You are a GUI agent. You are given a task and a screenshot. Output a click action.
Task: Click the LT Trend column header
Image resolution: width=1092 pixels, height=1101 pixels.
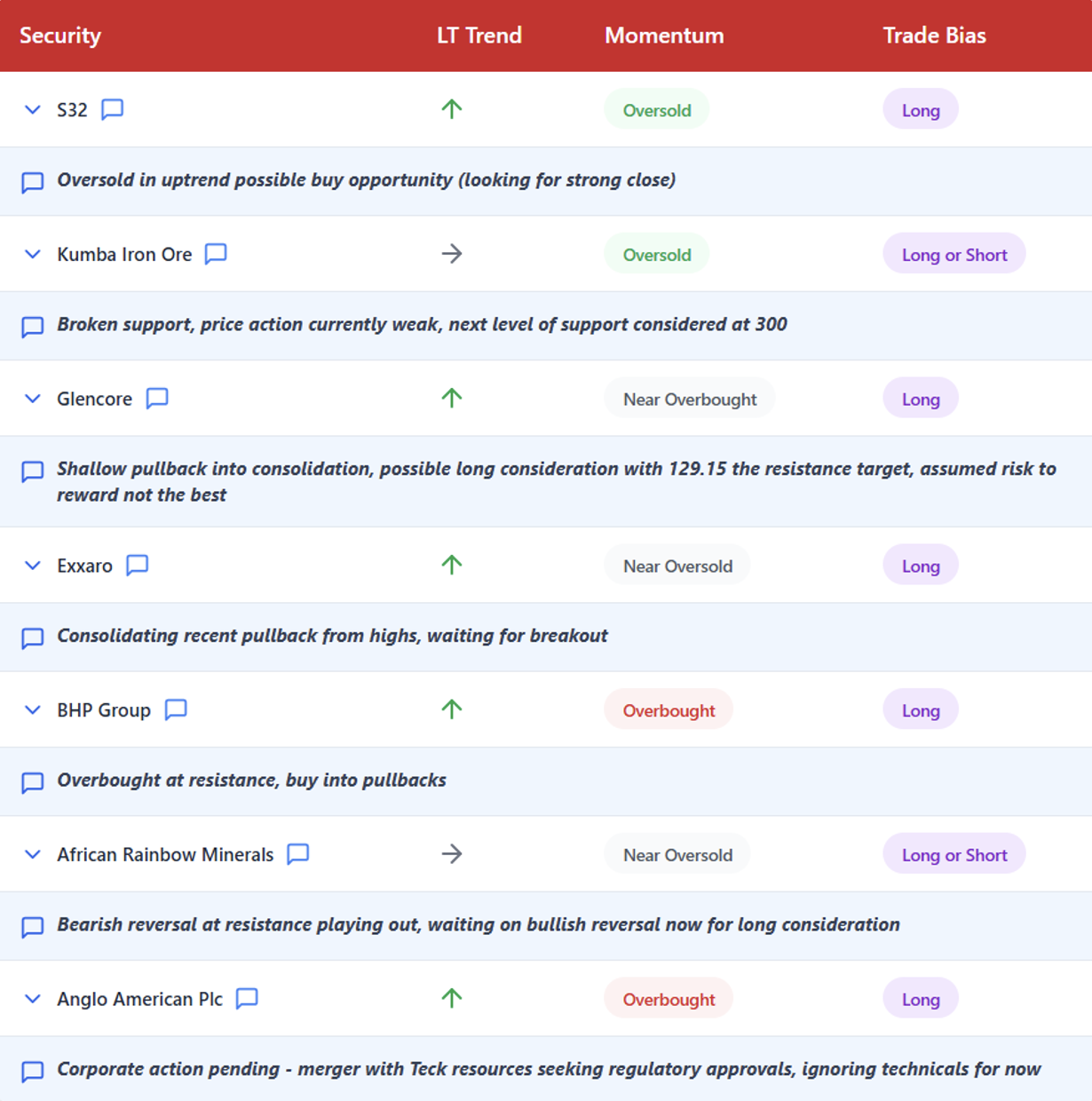click(479, 36)
